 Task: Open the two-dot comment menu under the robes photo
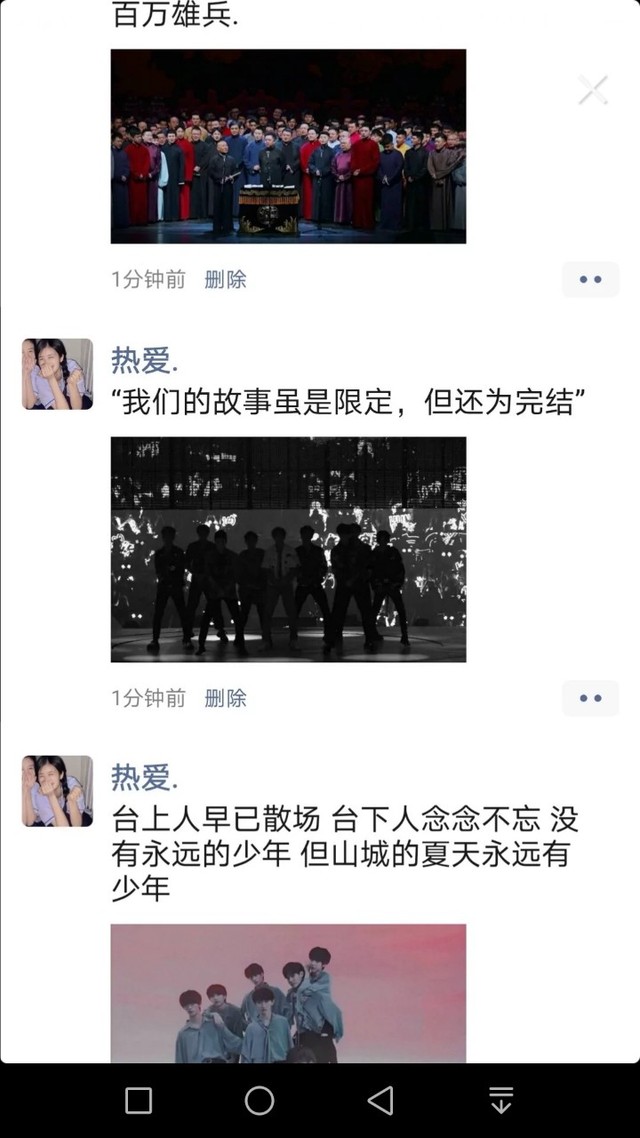click(591, 279)
